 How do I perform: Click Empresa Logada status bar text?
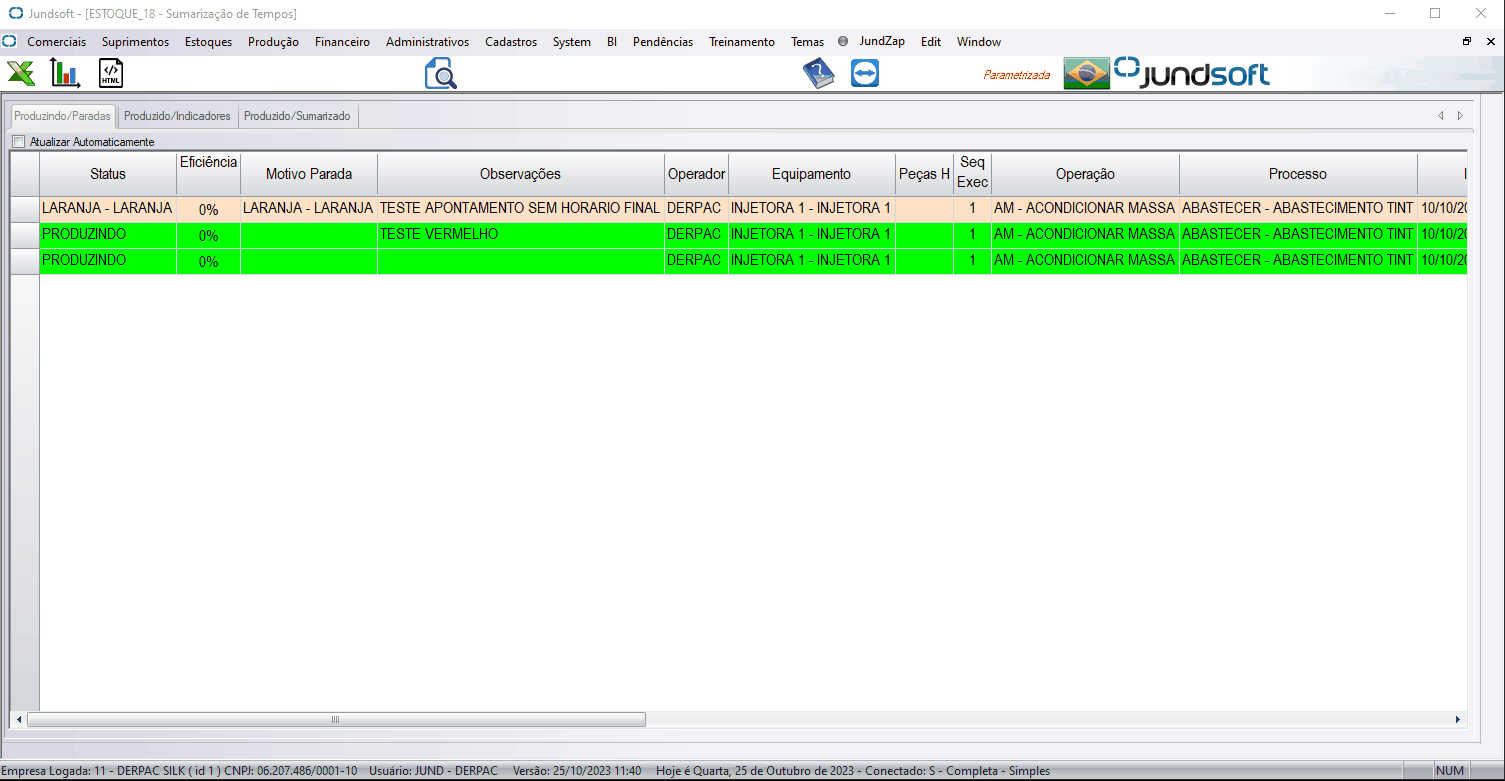point(180,771)
